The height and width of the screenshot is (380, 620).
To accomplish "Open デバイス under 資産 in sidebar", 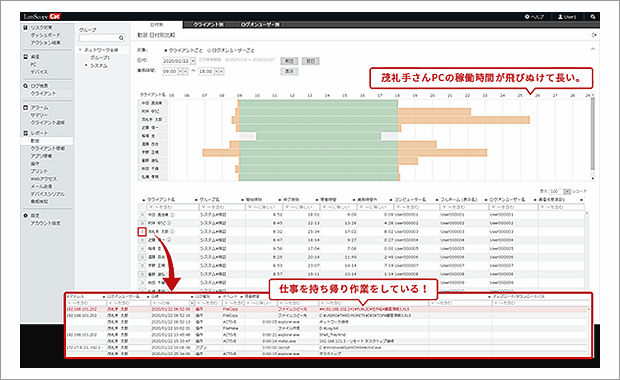I will pyautogui.click(x=39, y=72).
